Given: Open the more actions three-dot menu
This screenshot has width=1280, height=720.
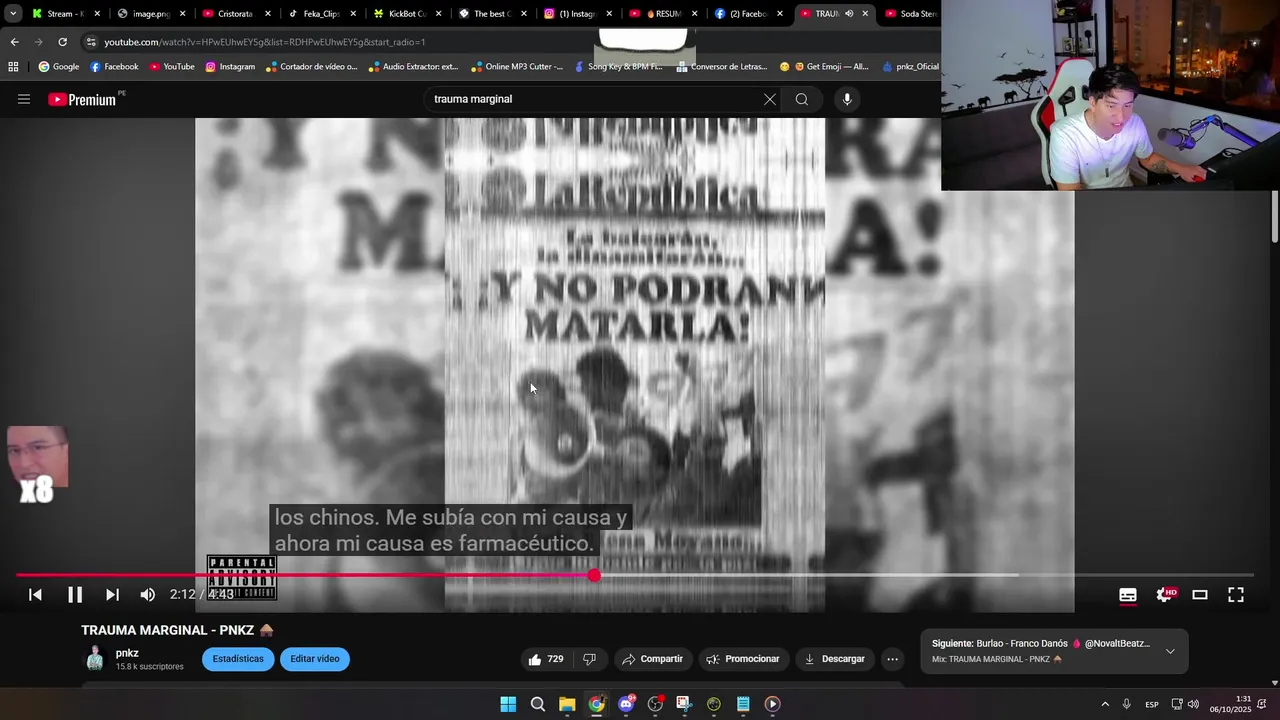Looking at the screenshot, I should (x=892, y=659).
